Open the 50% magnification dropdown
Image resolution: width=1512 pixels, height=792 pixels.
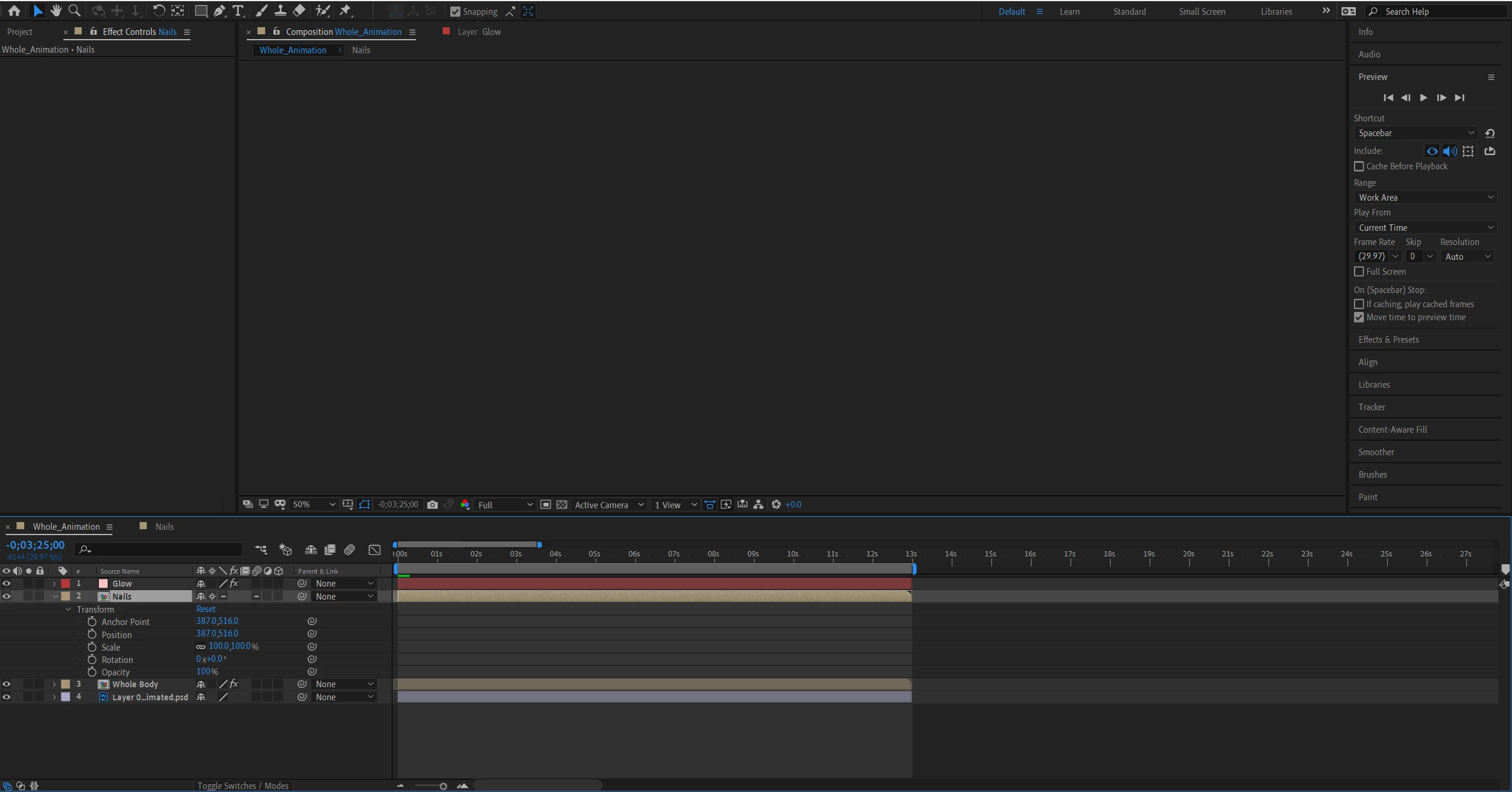point(314,505)
